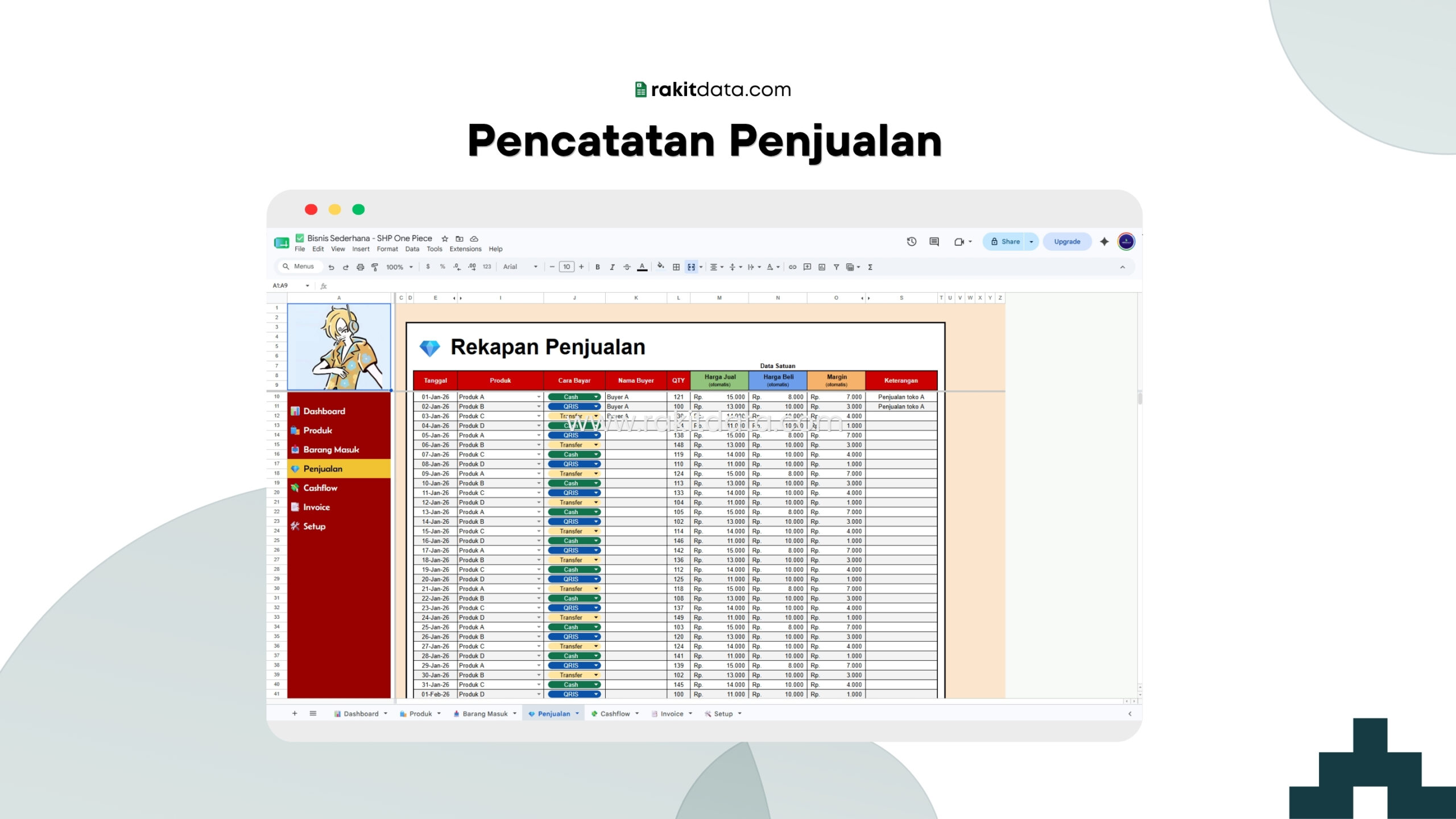Decrease decimal places
The width and height of the screenshot is (1456, 819).
click(x=457, y=267)
